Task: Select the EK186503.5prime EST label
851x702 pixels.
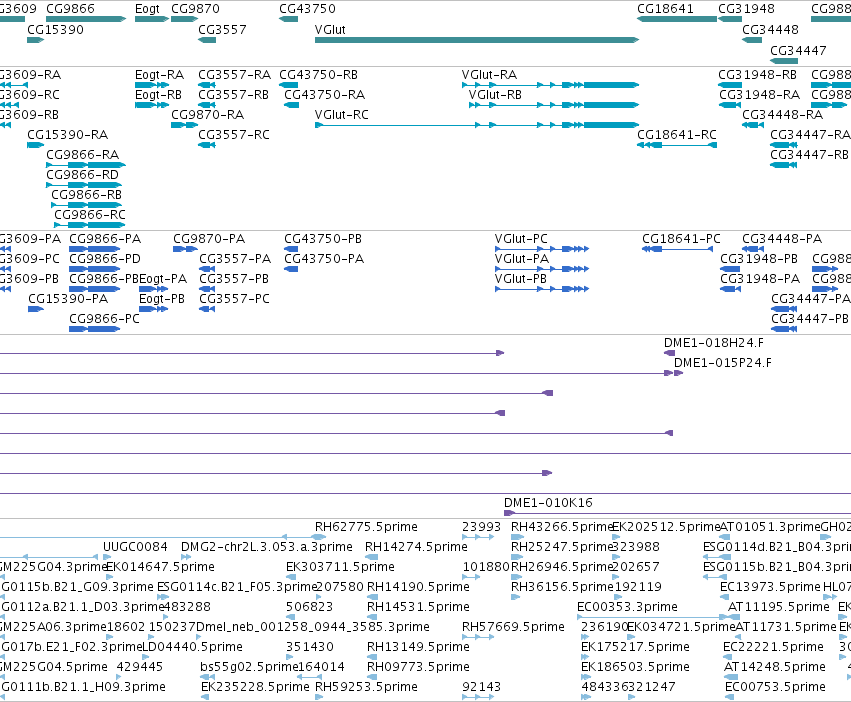Action: tap(635, 667)
